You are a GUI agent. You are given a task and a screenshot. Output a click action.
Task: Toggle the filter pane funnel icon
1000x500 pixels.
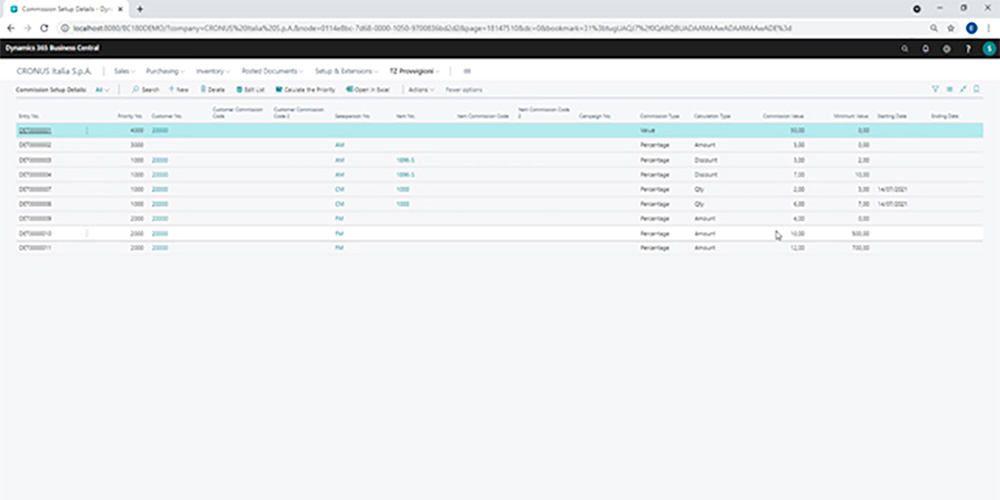(936, 89)
